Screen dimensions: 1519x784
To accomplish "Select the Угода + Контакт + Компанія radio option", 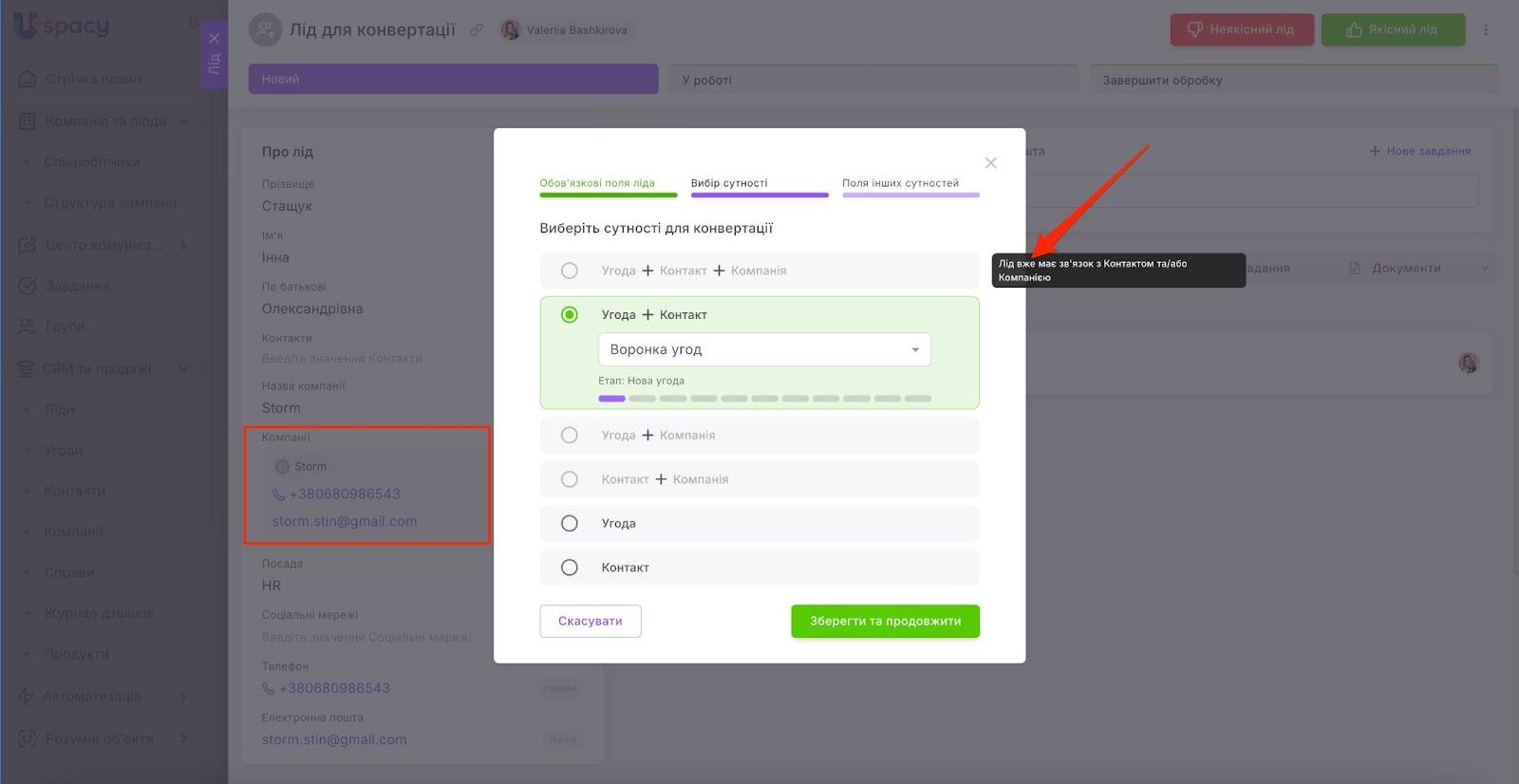I will tap(570, 271).
